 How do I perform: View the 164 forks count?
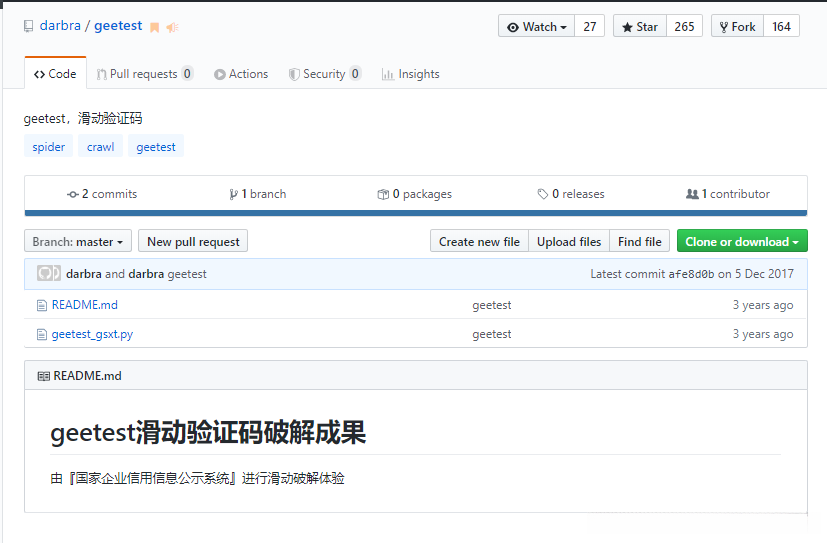(782, 26)
